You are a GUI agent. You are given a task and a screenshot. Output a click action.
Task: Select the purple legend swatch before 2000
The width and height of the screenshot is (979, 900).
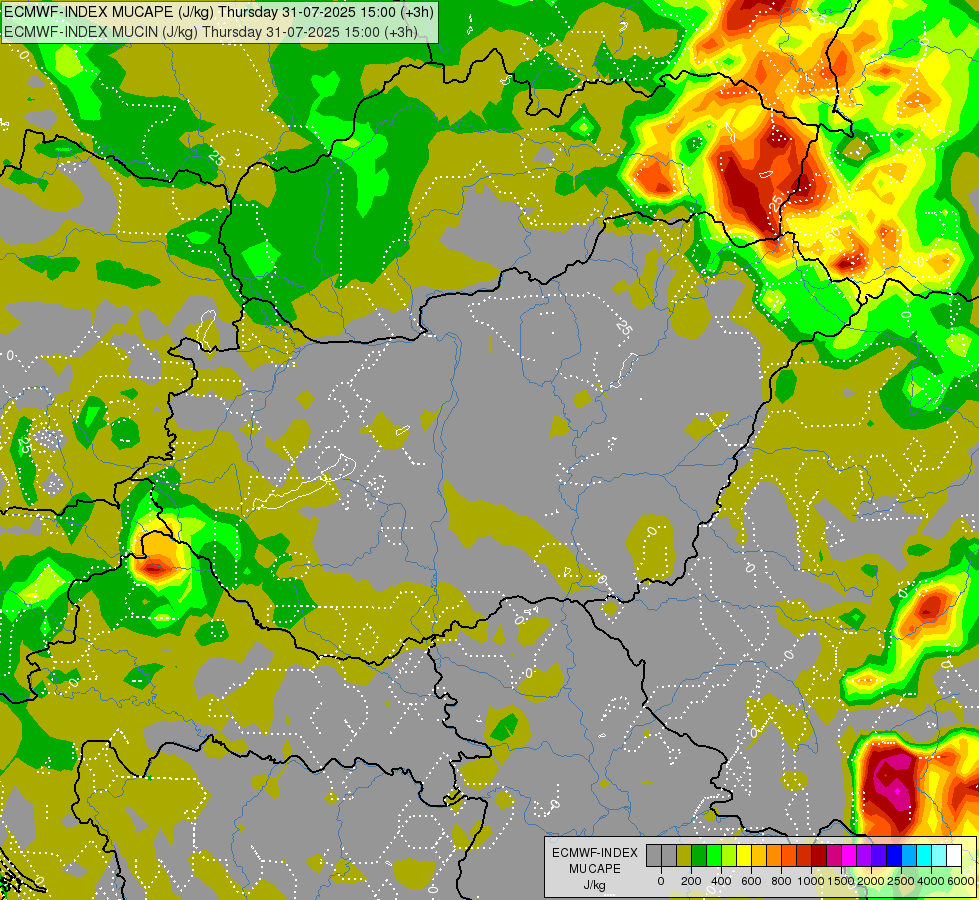(864, 856)
